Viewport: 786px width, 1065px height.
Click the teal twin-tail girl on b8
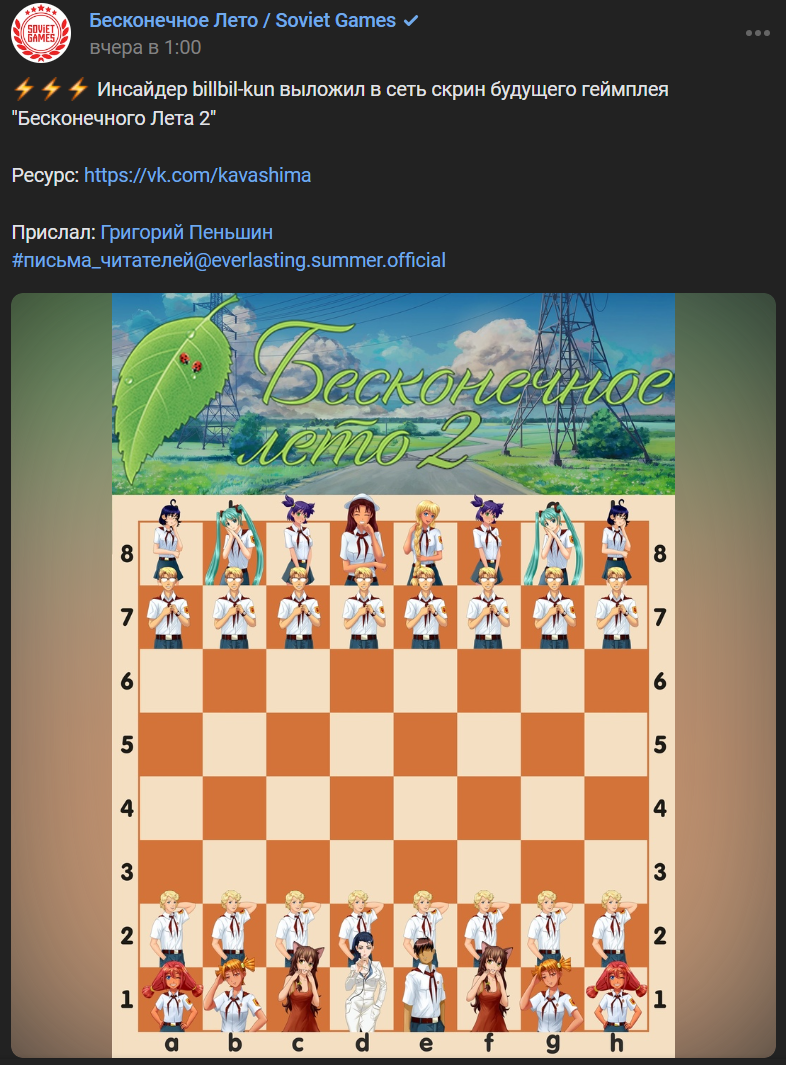[x=234, y=545]
